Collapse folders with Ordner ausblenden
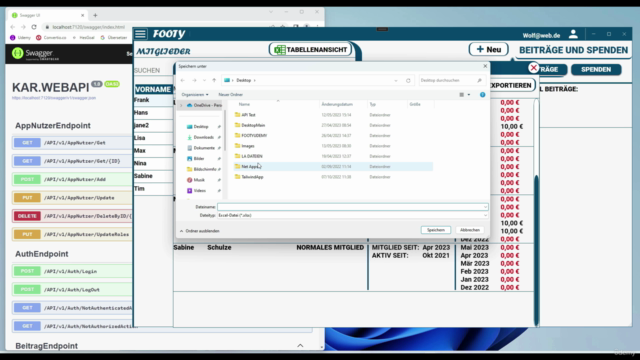This screenshot has width=640, height=360. tap(200, 231)
